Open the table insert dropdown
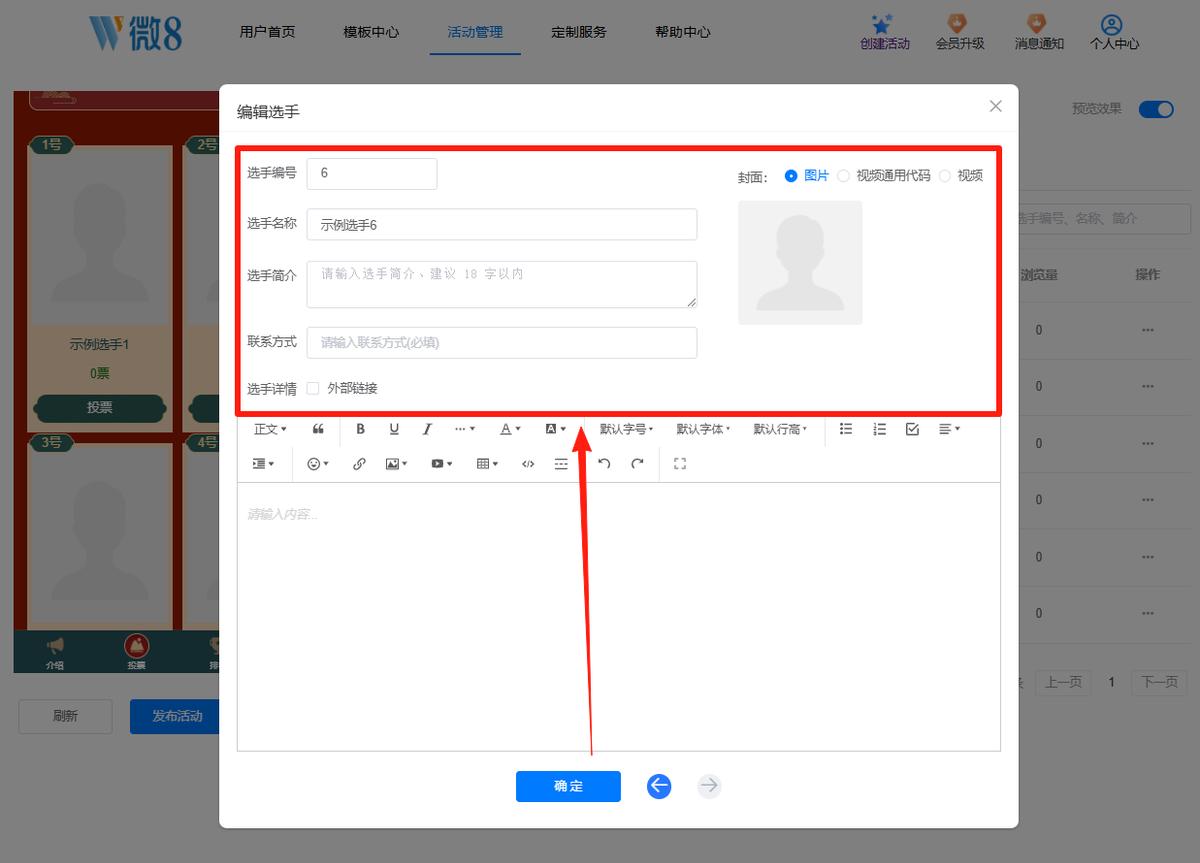The width and height of the screenshot is (1200, 863). click(487, 464)
